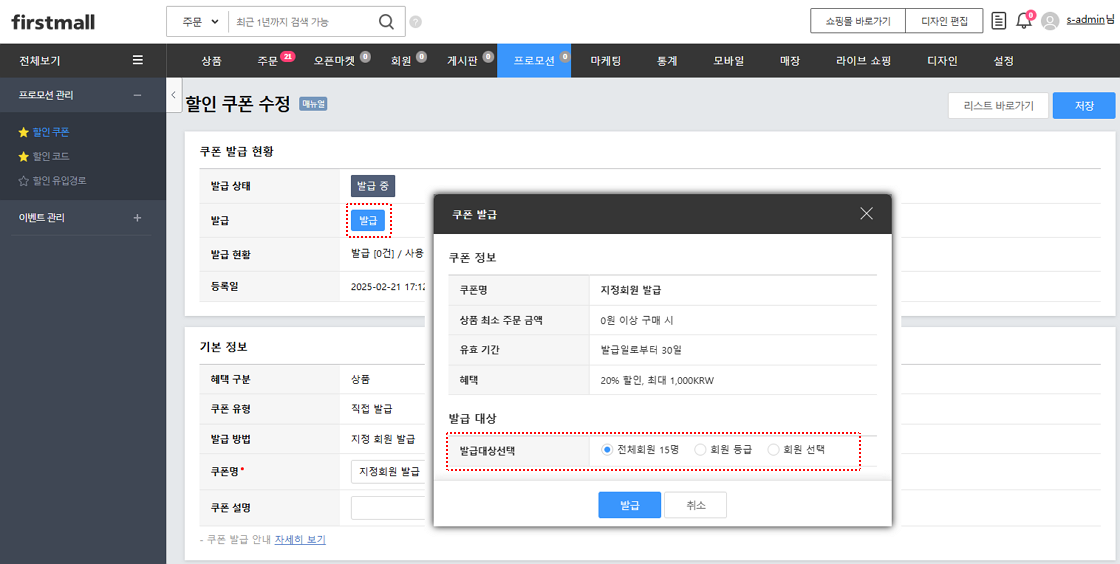Viewport: 1120px width, 564px height.
Task: Click the 0원 이상 구매 시 text
Action: point(637,321)
